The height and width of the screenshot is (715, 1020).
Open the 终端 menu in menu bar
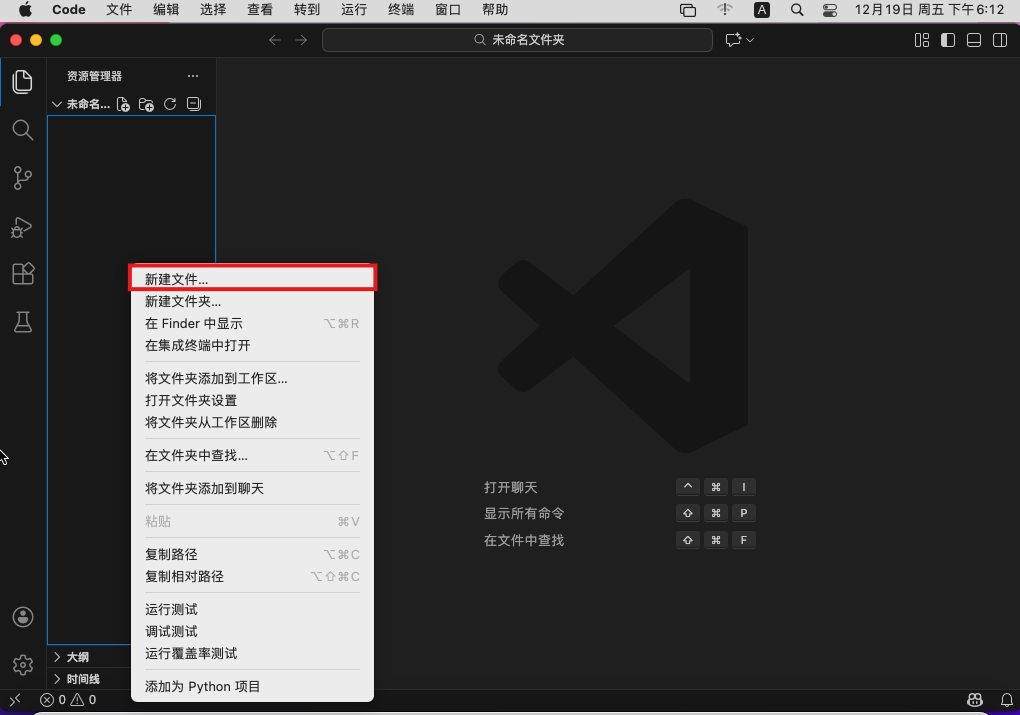coord(400,10)
